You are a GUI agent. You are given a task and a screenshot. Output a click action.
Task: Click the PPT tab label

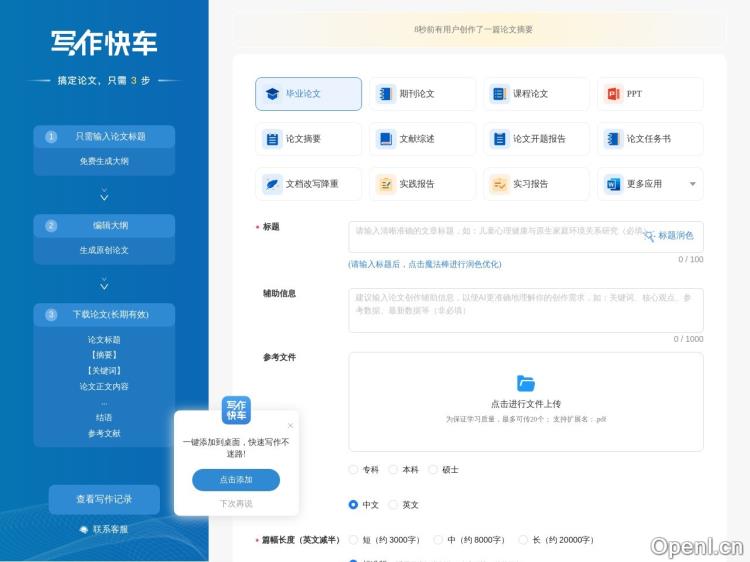(x=634, y=94)
